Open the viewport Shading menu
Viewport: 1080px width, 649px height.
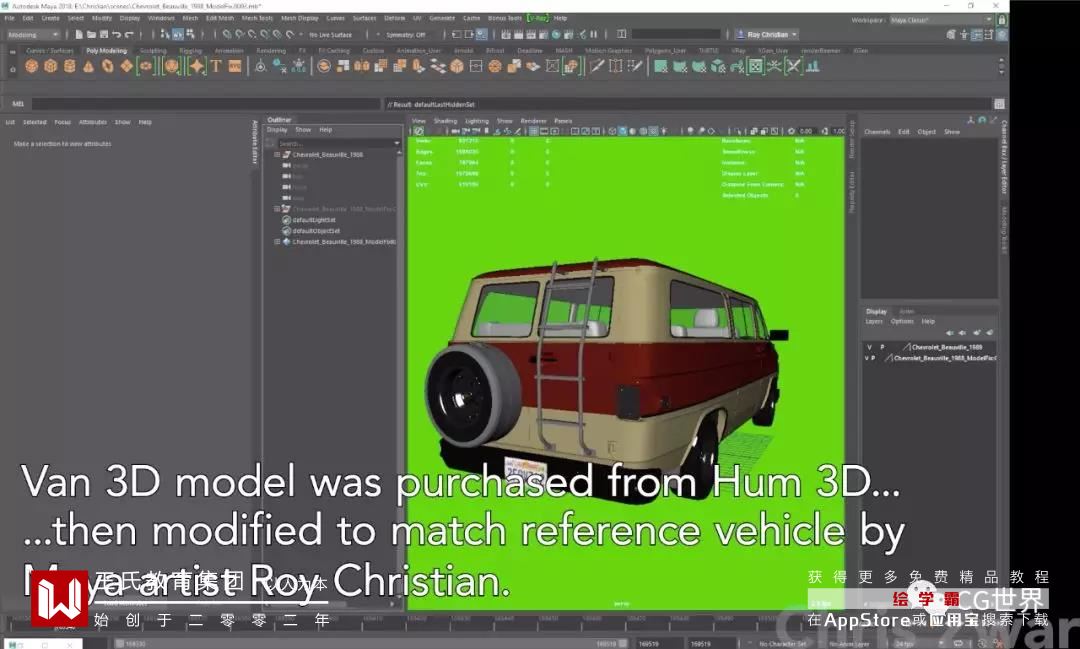(445, 121)
